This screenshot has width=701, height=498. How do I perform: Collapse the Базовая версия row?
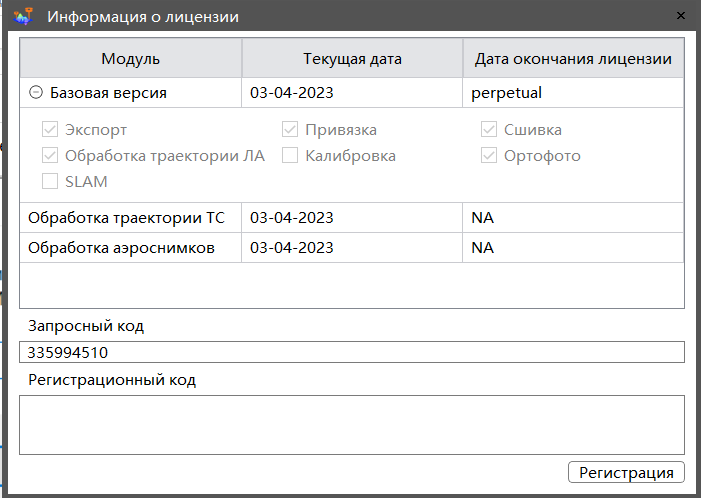point(36,93)
